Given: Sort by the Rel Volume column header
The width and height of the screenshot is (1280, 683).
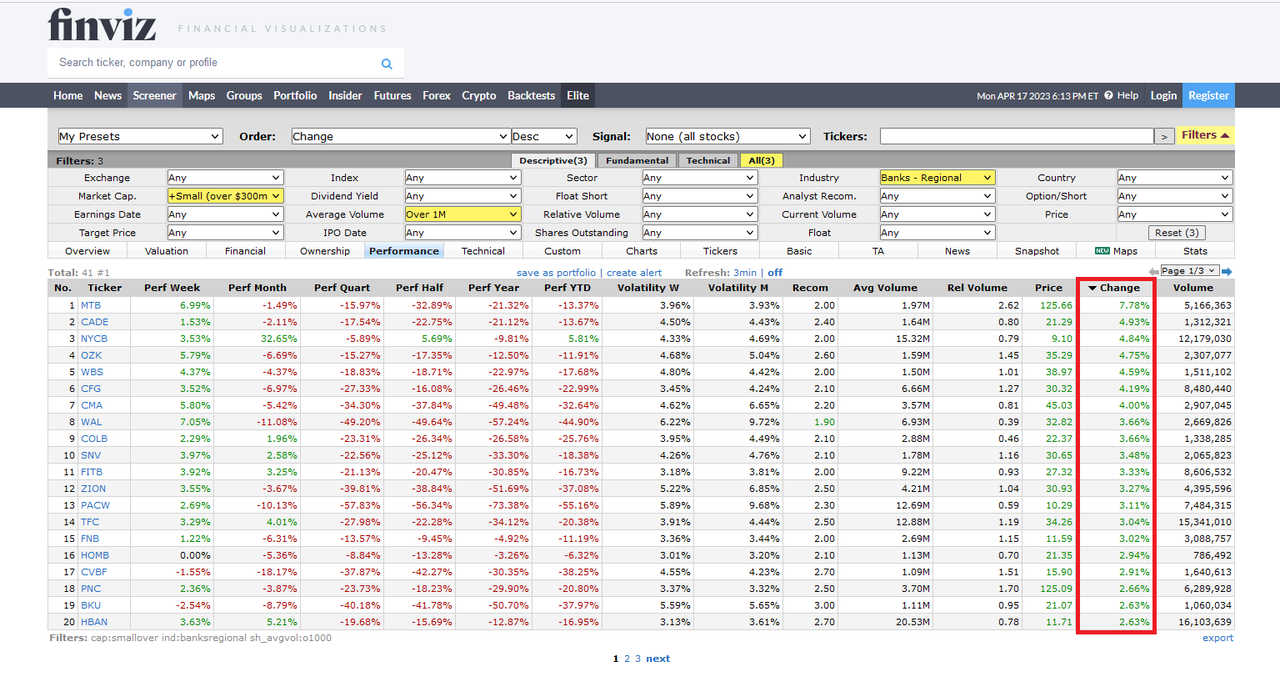Looking at the screenshot, I should pyautogui.click(x=977, y=288).
